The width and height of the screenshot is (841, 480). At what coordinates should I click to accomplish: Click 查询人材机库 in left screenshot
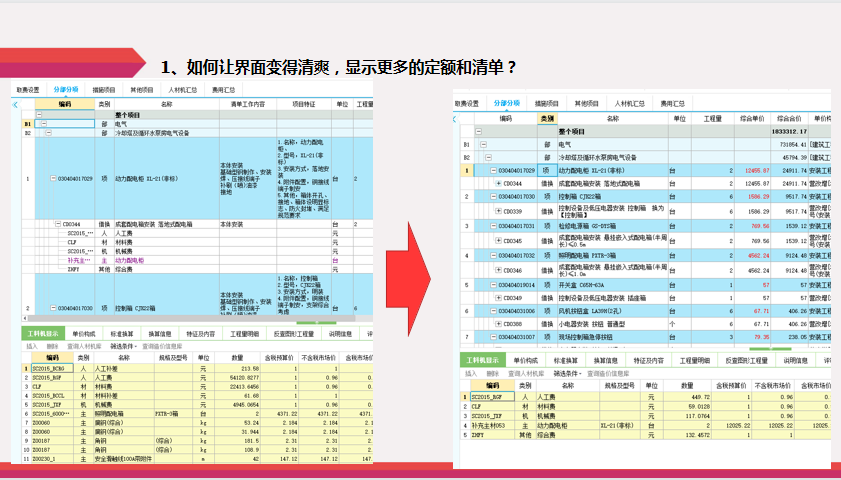[84, 346]
